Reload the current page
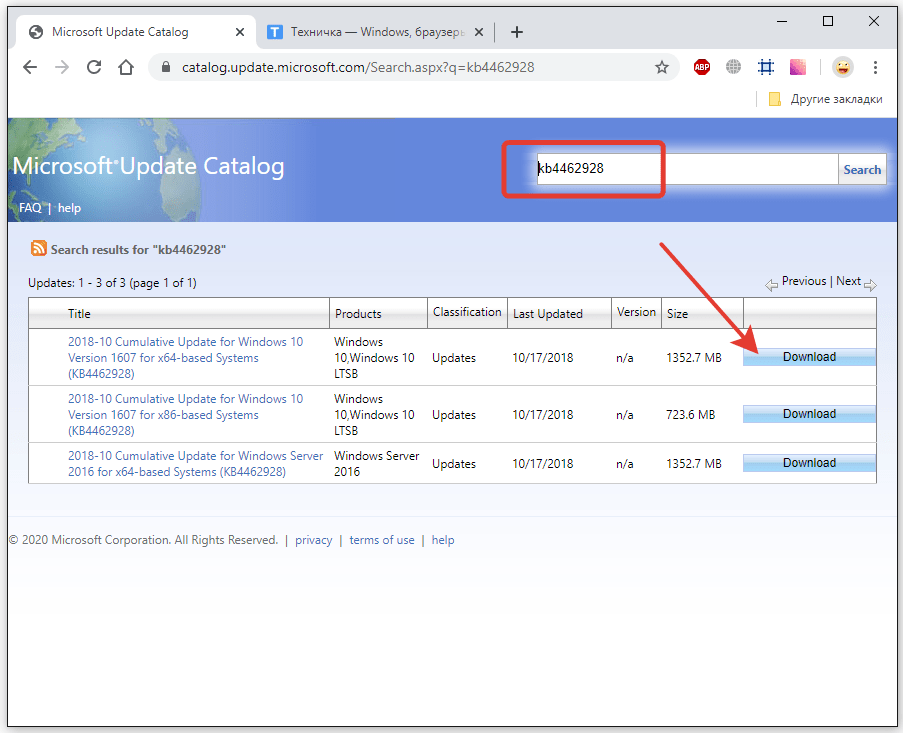 tap(94, 67)
